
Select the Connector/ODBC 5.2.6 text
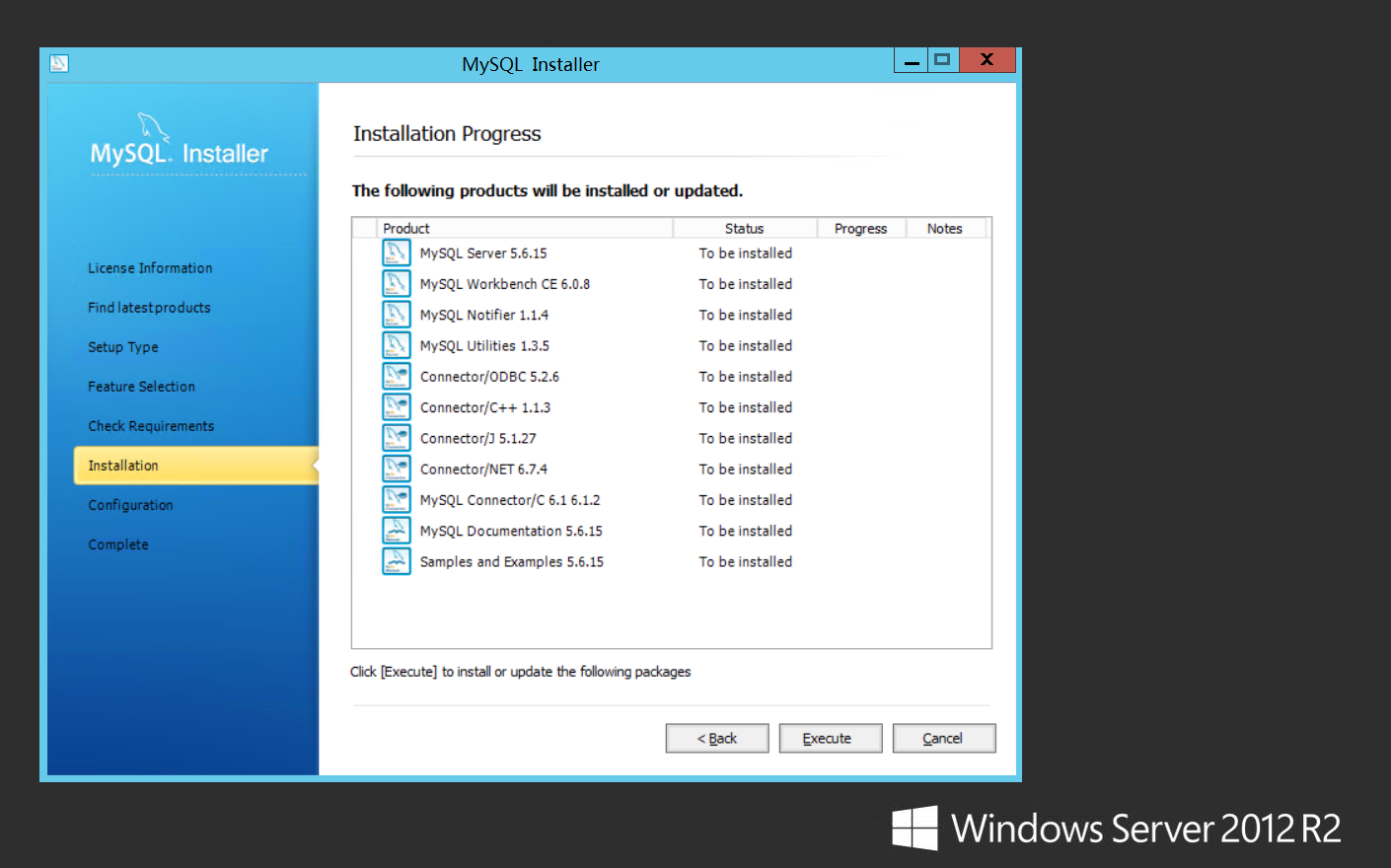[489, 377]
